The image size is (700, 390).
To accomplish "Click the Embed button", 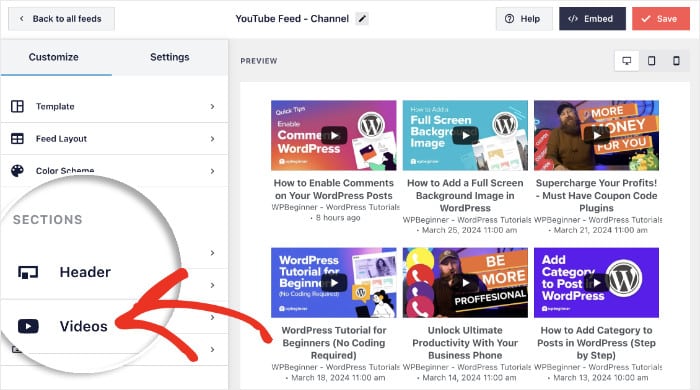I will 592,19.
